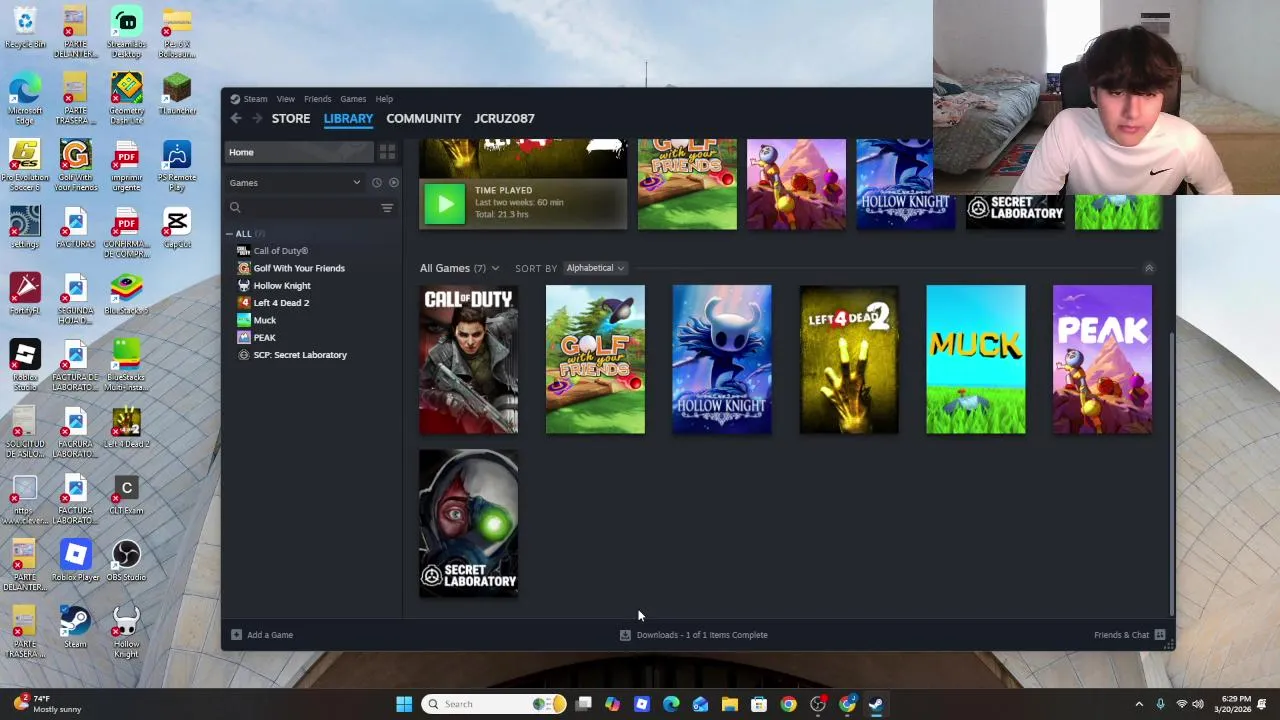Image resolution: width=1280 pixels, height=720 pixels.
Task: Switch to the COMMUNITY tab
Action: point(424,118)
